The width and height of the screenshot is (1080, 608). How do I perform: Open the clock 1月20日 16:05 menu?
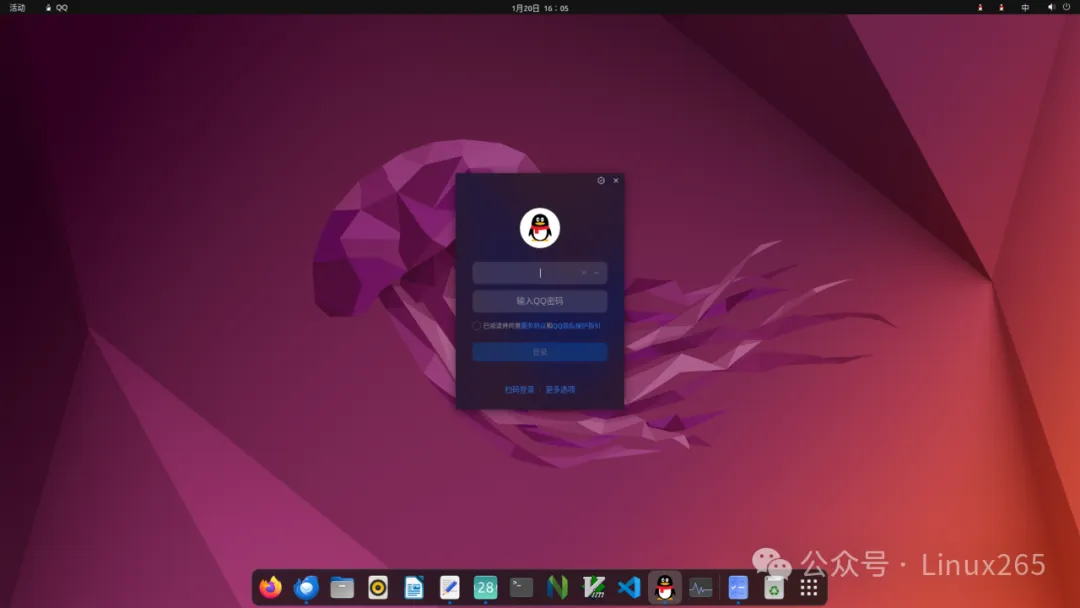point(540,8)
